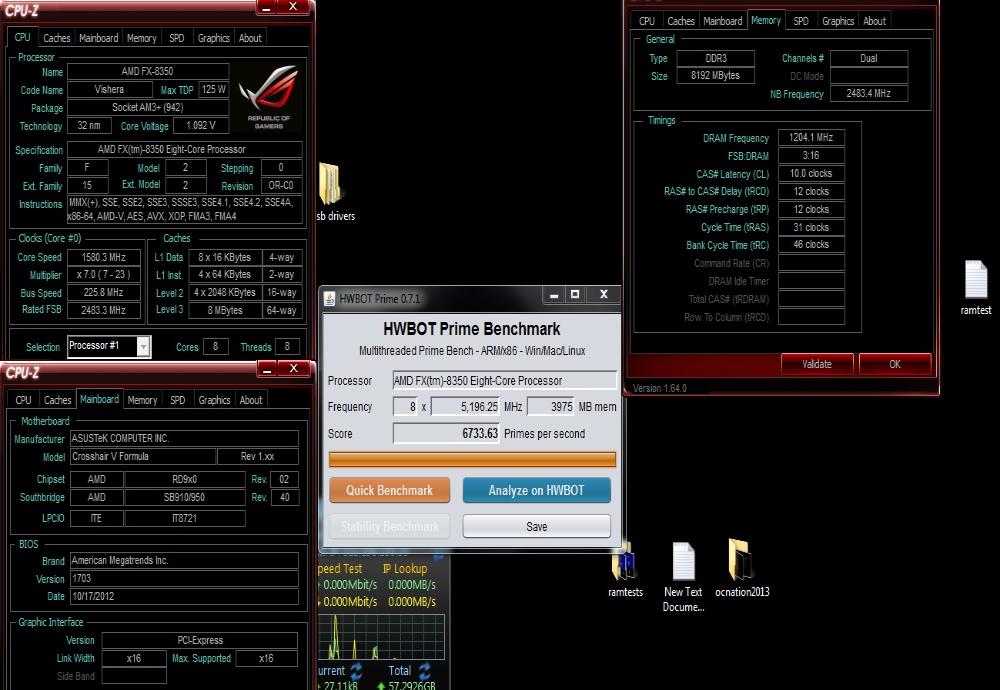Screen dimensions: 1000x690
Task: Click the Current refresh icon in network widget
Action: point(356,671)
